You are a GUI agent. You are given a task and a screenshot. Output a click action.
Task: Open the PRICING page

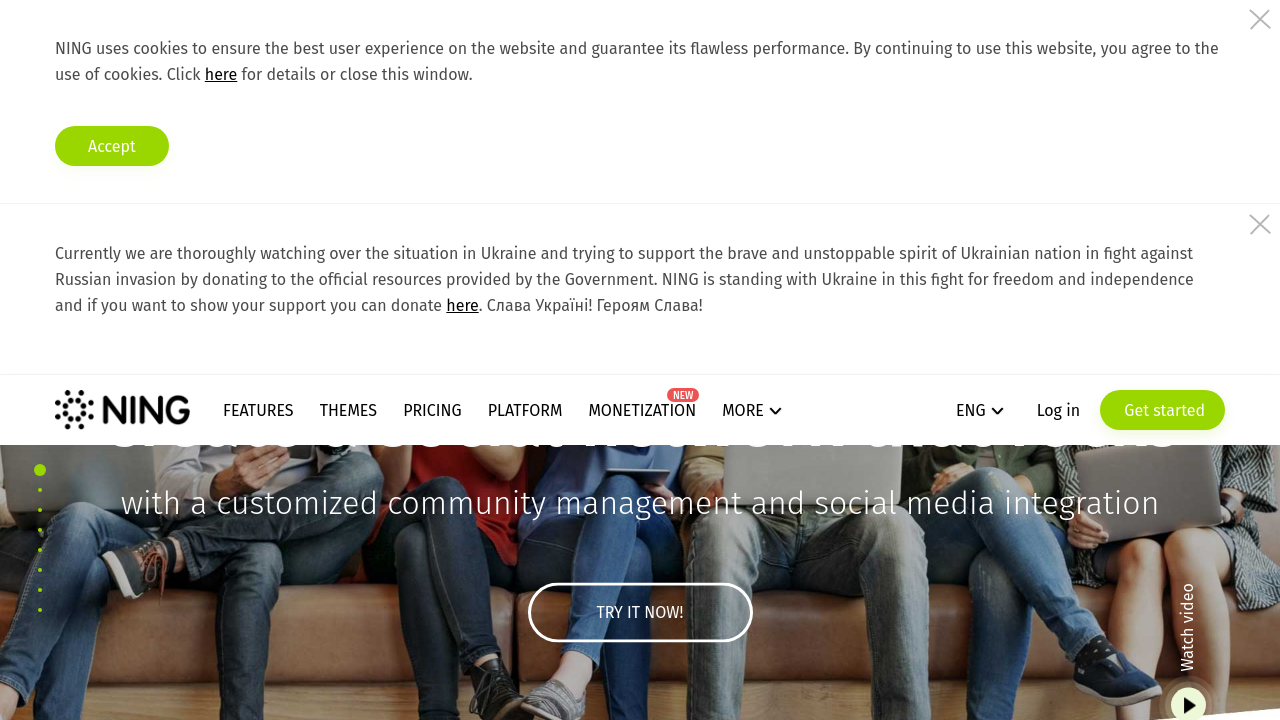pos(432,411)
